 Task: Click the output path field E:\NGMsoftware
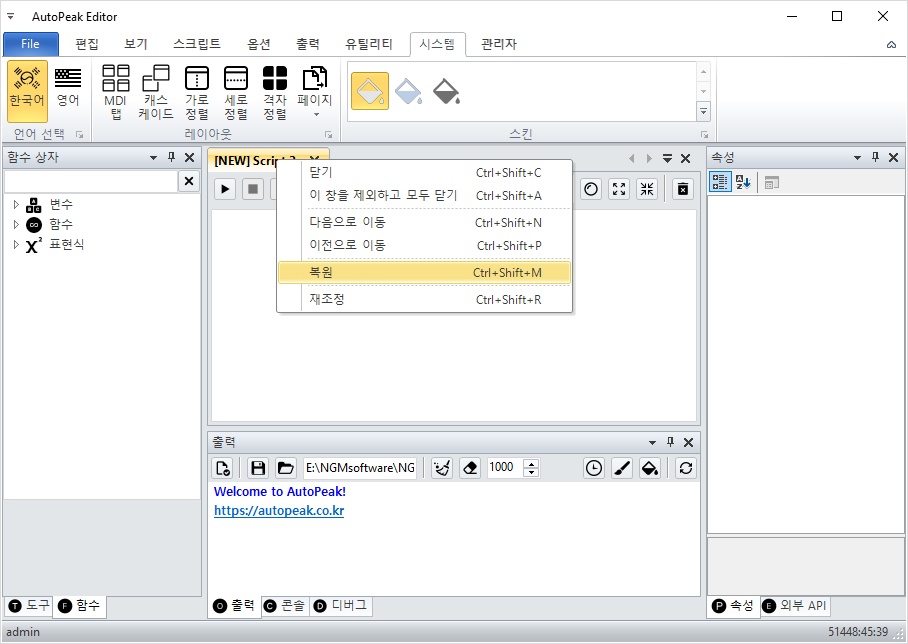(x=360, y=468)
